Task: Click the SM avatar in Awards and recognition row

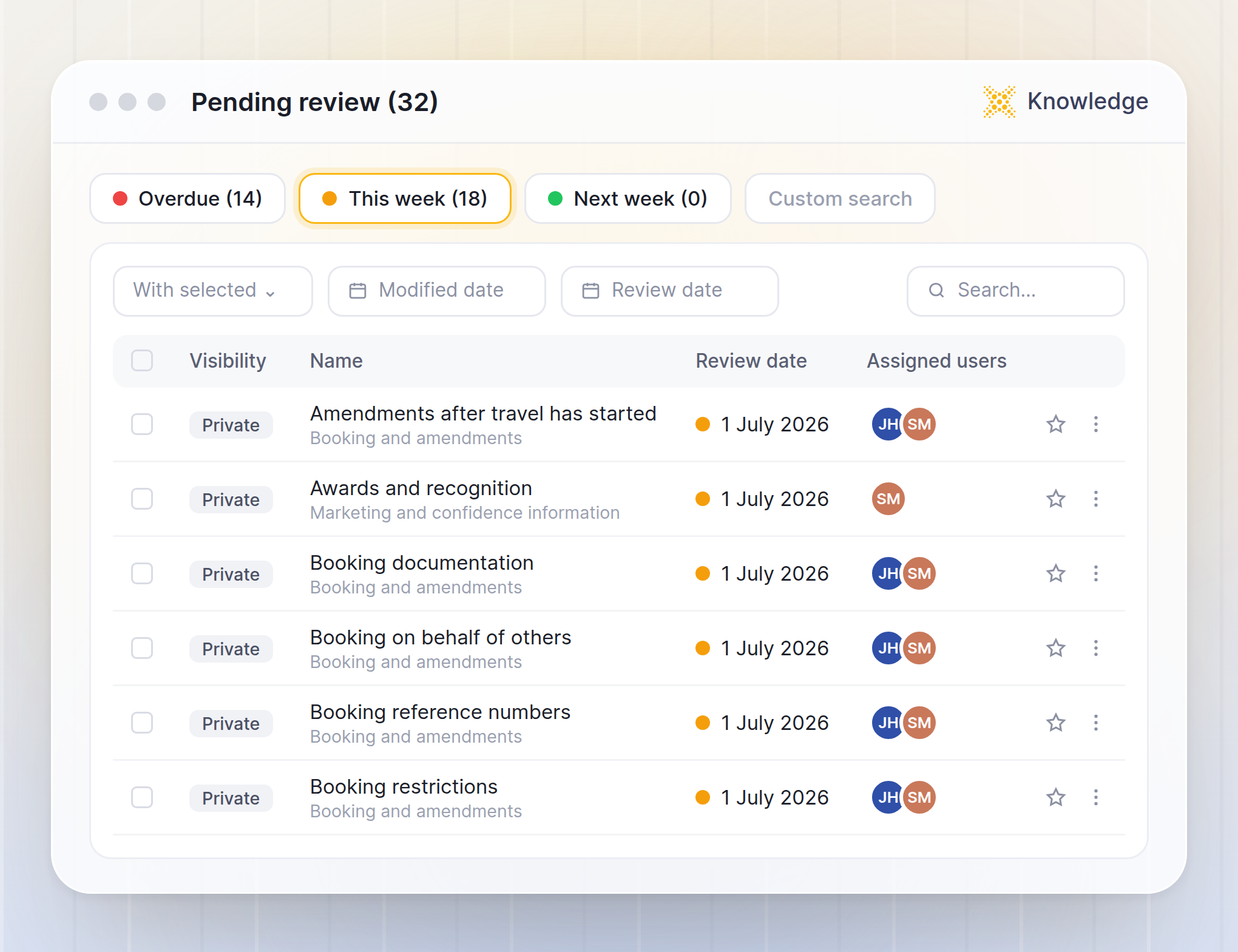Action: (x=888, y=499)
